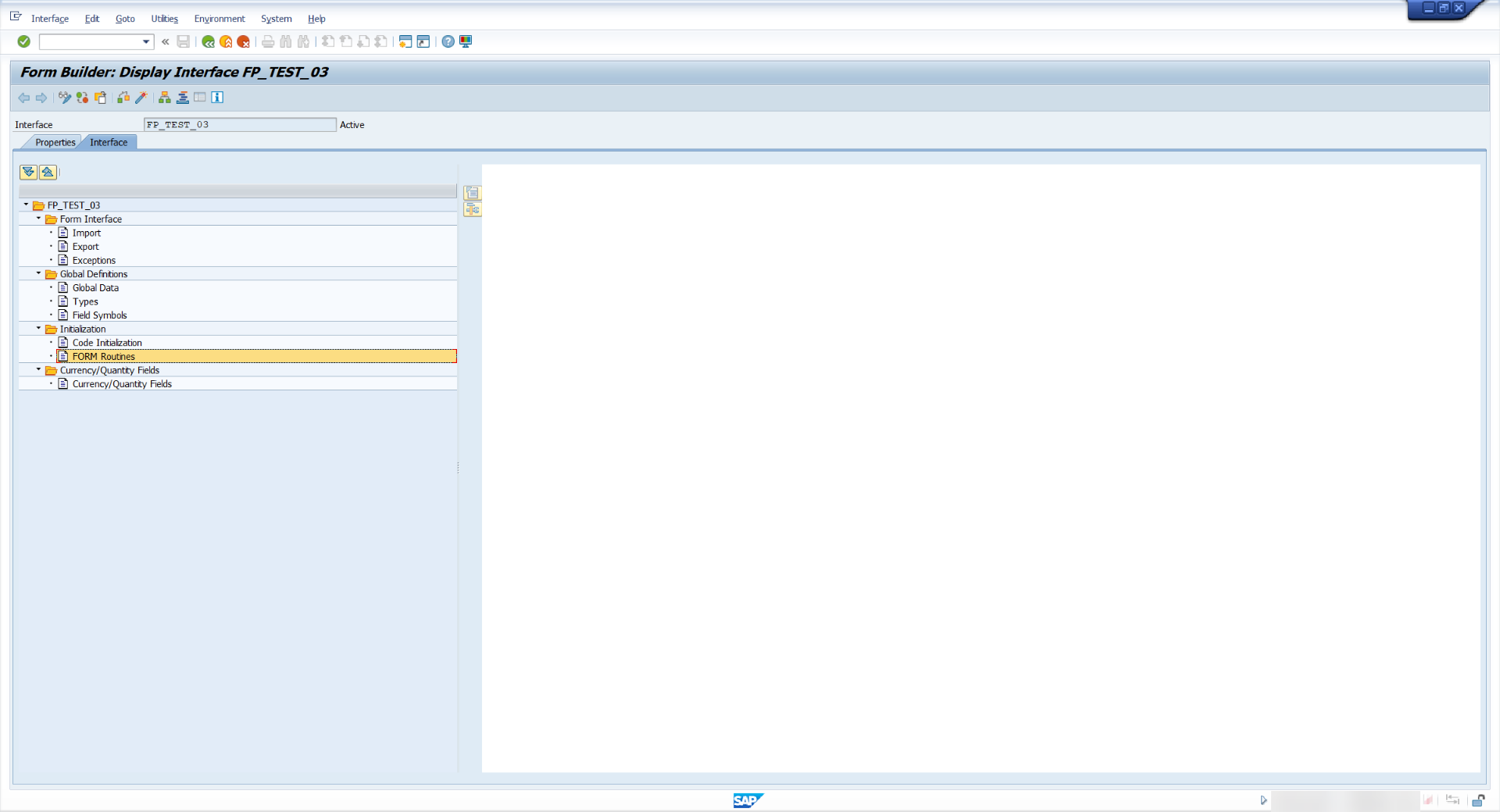Click the Fullscreen on/off panel icon
The image size is (1500, 812).
(200, 98)
